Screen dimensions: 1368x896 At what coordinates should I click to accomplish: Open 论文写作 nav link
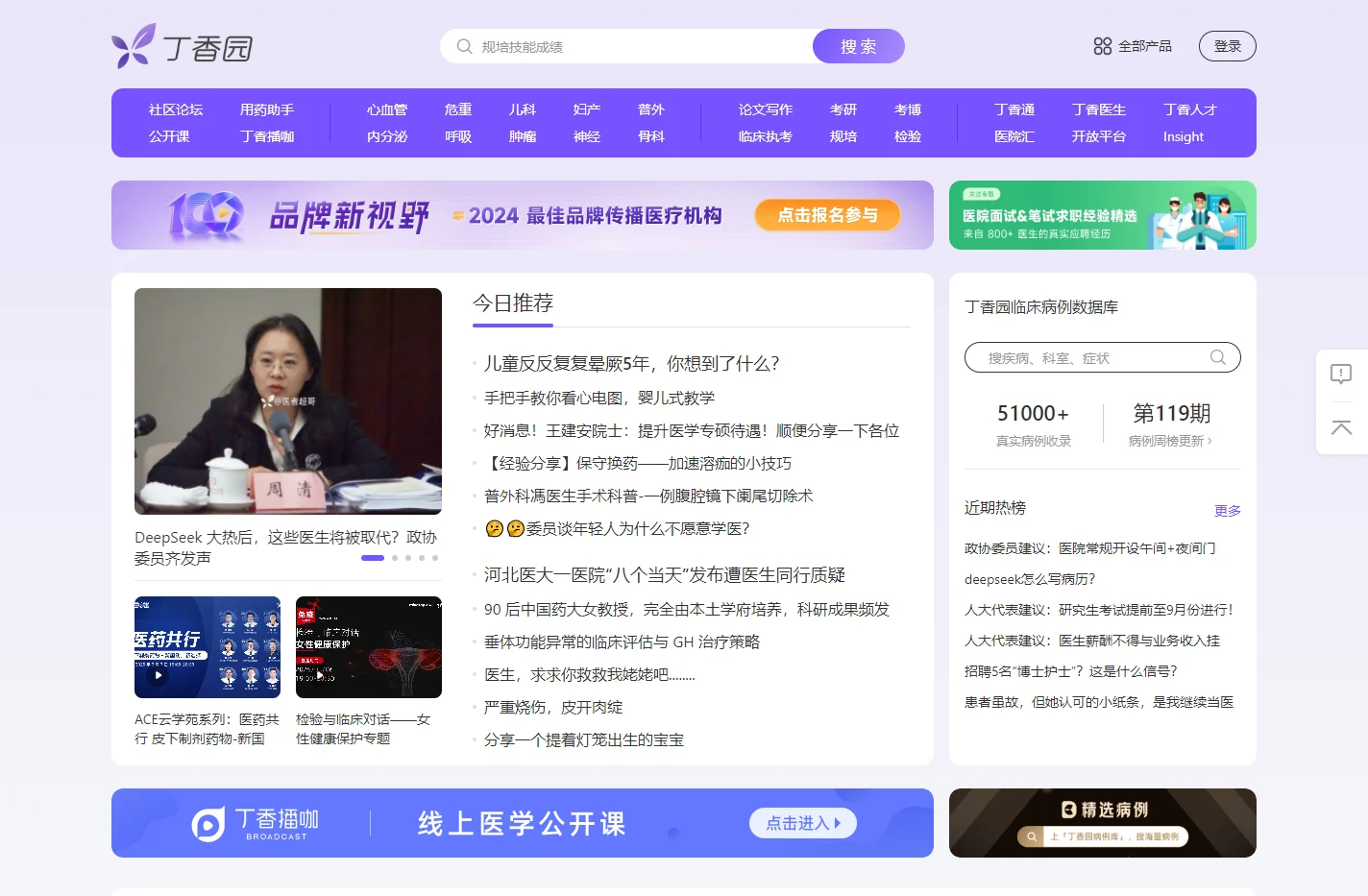tap(766, 109)
